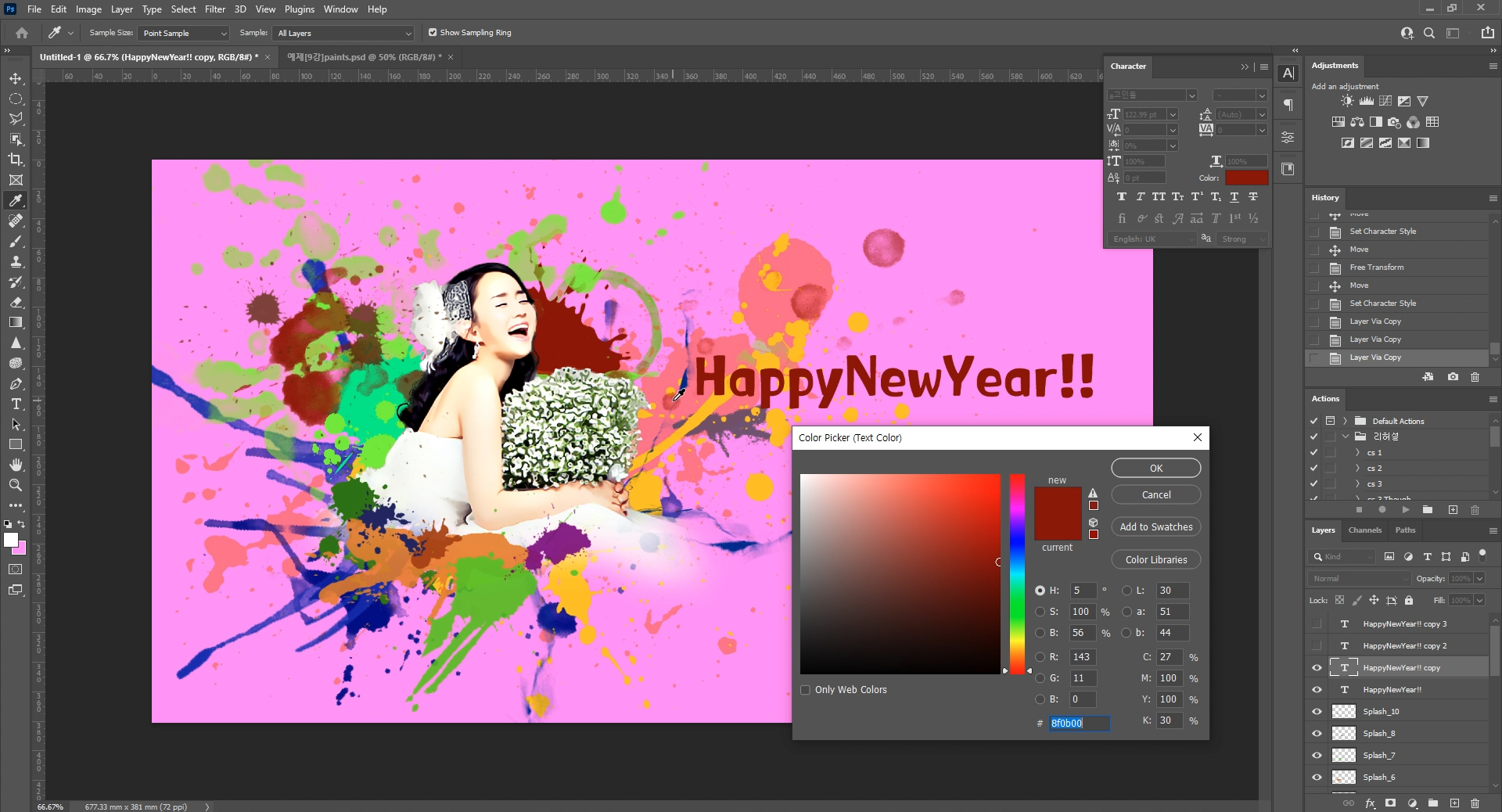1502x812 pixels.
Task: Hide the Splash_10 layer
Action: tap(1317, 712)
